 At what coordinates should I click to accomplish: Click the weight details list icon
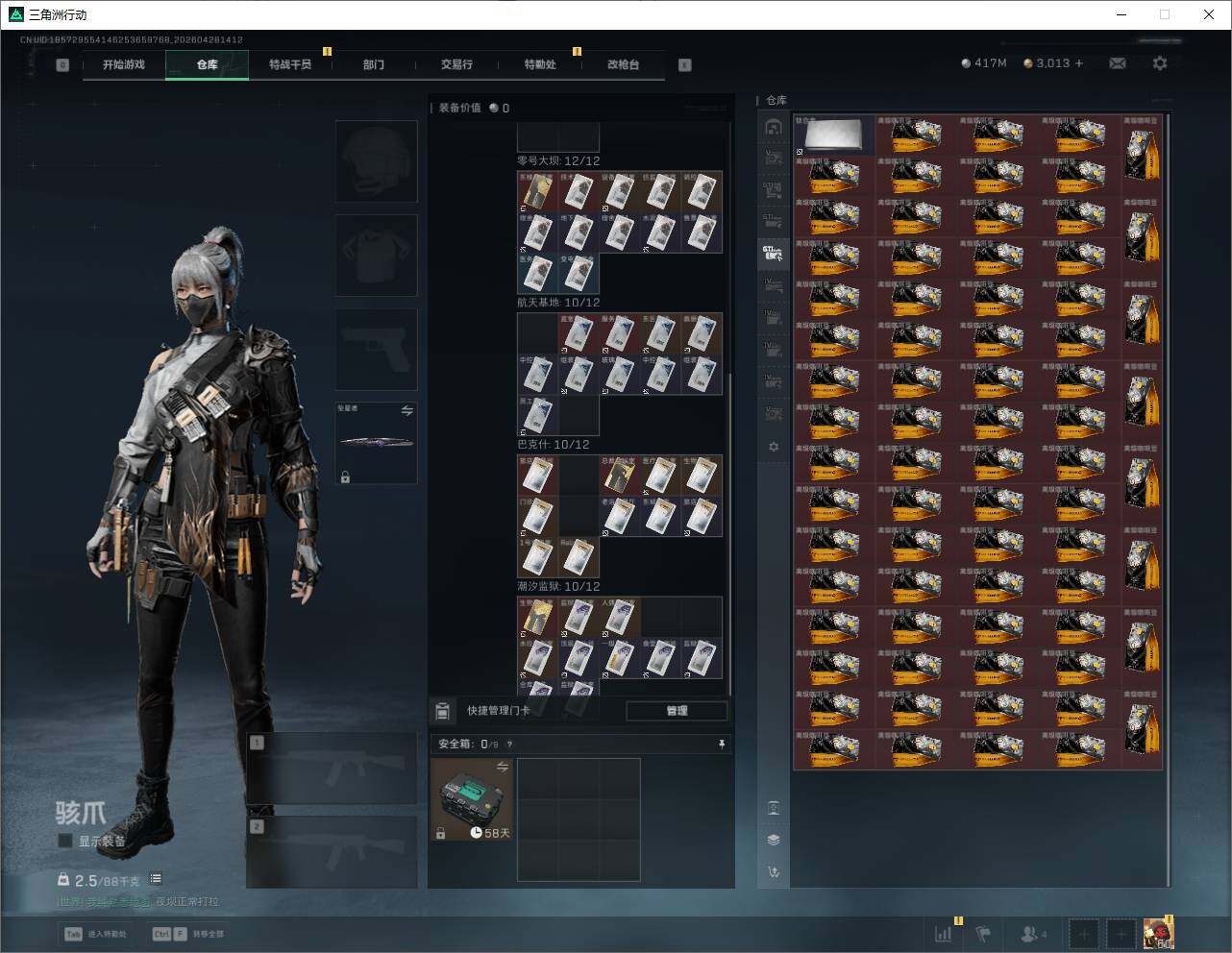tap(156, 879)
